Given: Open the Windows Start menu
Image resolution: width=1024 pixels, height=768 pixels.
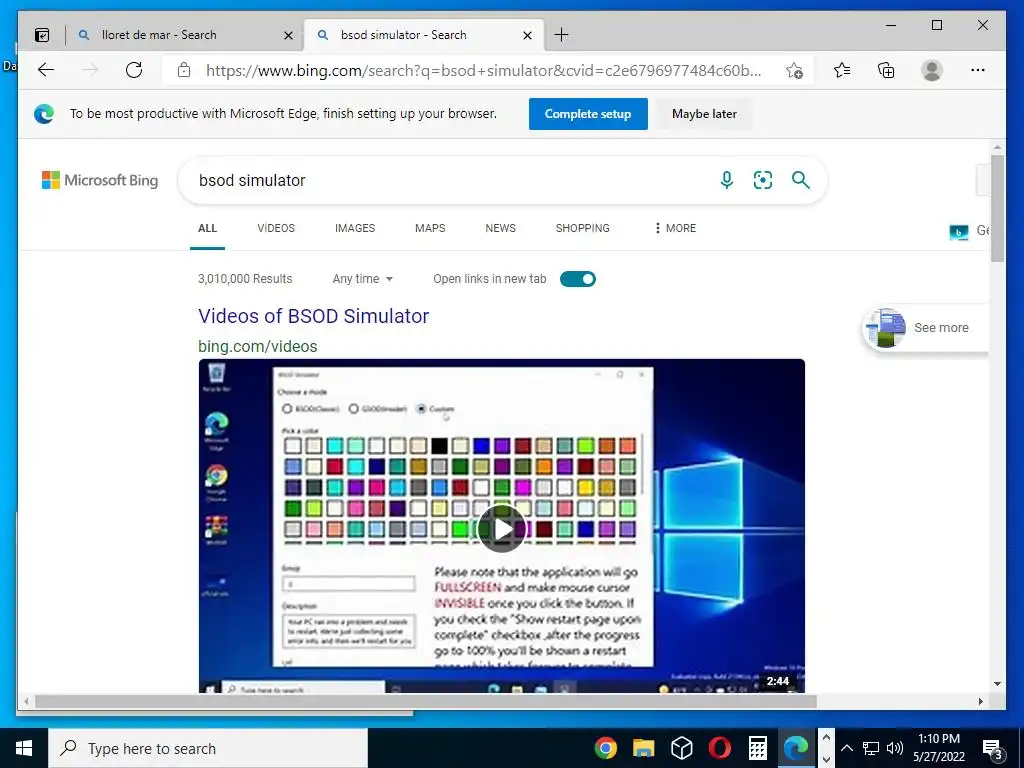Looking at the screenshot, I should point(24,748).
